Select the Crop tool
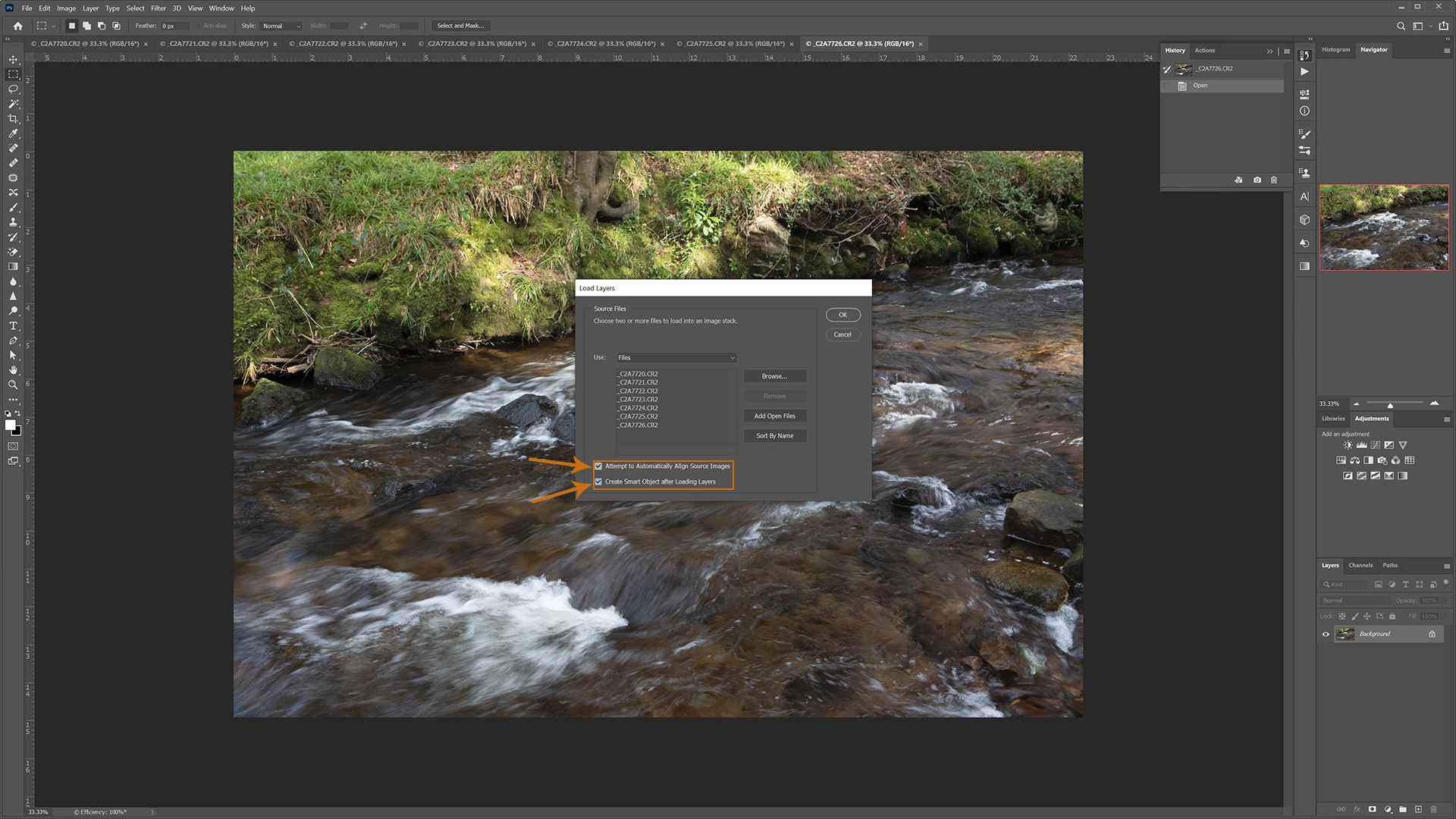 (x=13, y=119)
